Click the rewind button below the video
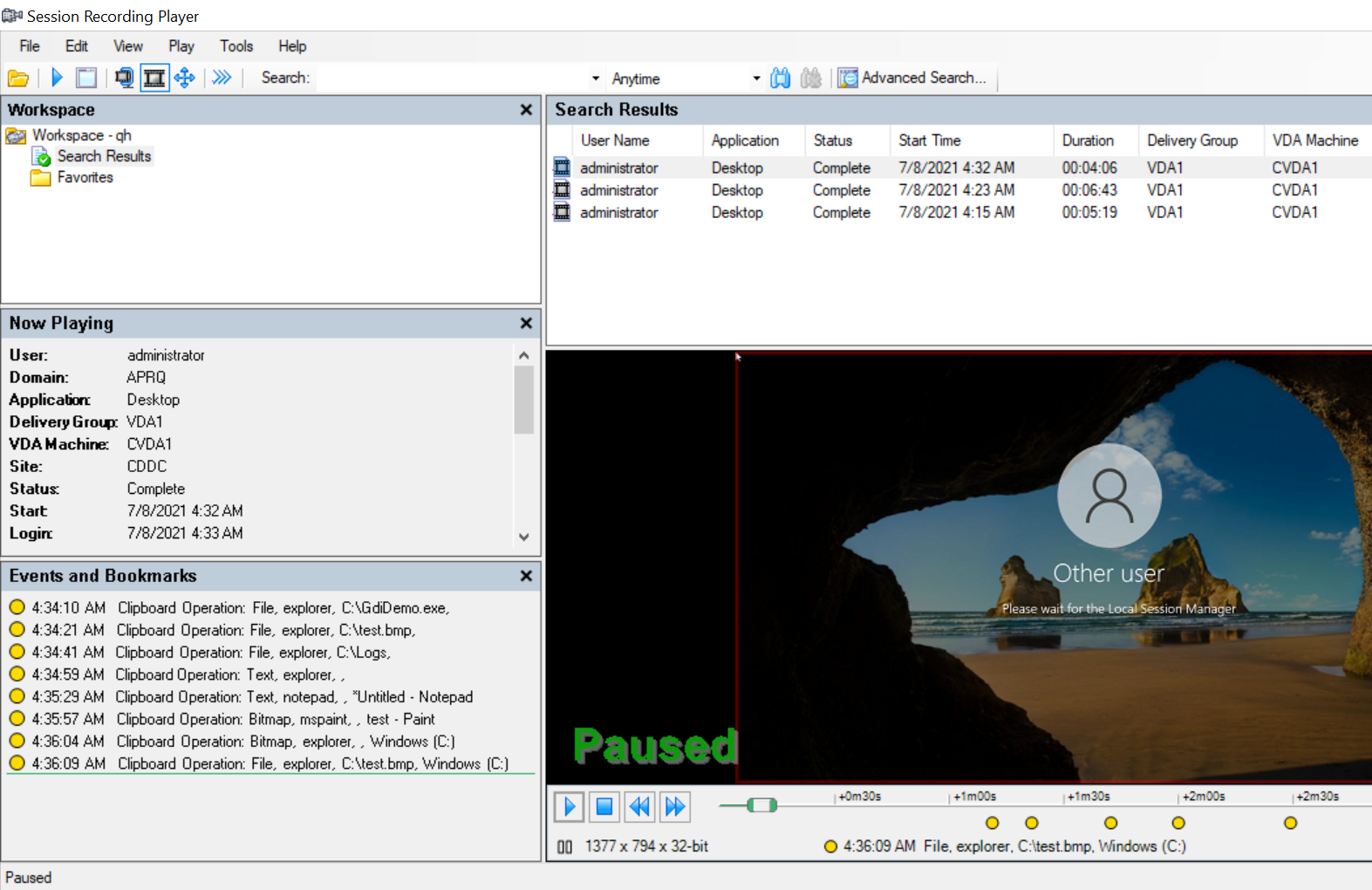Image resolution: width=1372 pixels, height=890 pixels. 639,806
